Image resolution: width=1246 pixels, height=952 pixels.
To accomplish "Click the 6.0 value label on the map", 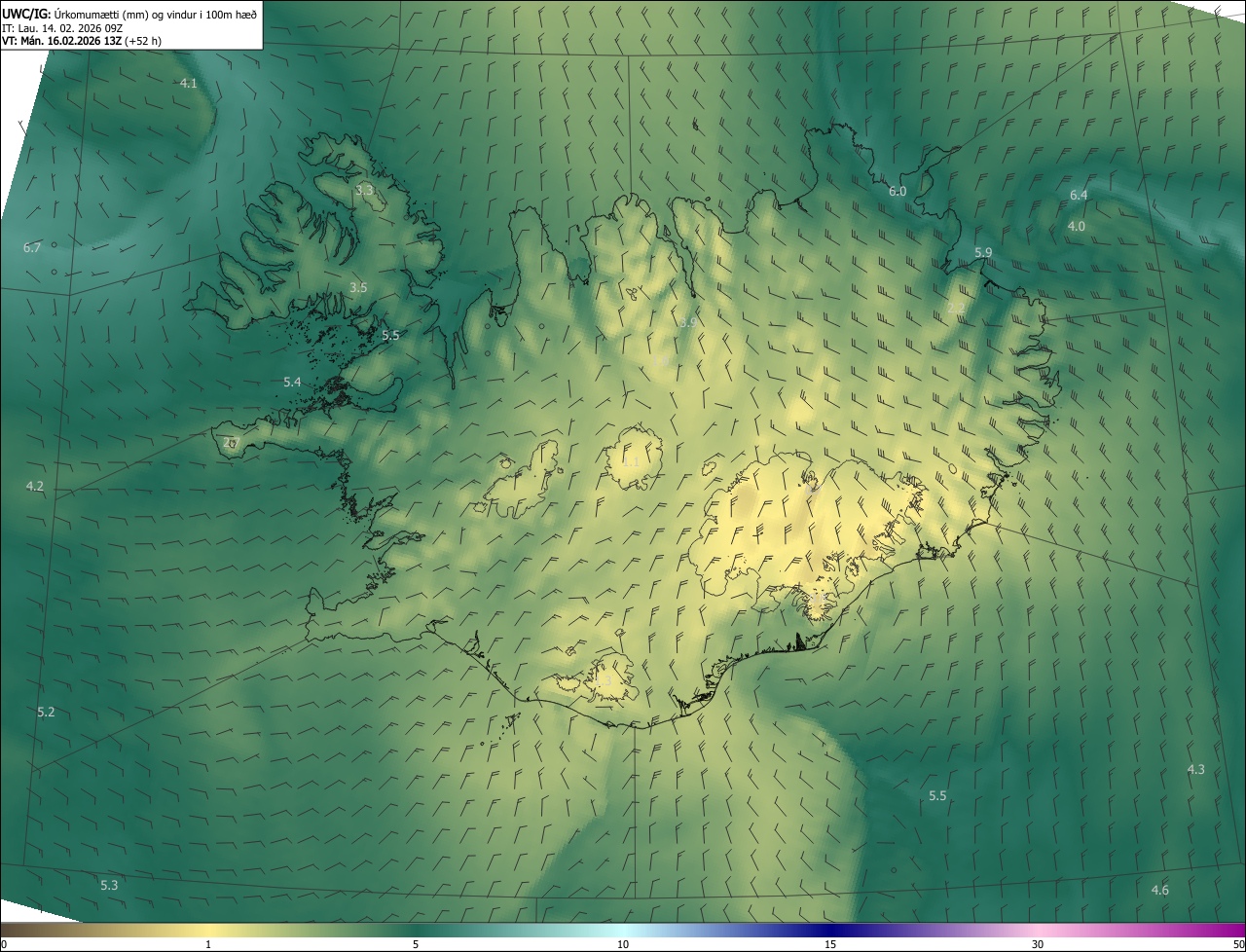I will (898, 192).
